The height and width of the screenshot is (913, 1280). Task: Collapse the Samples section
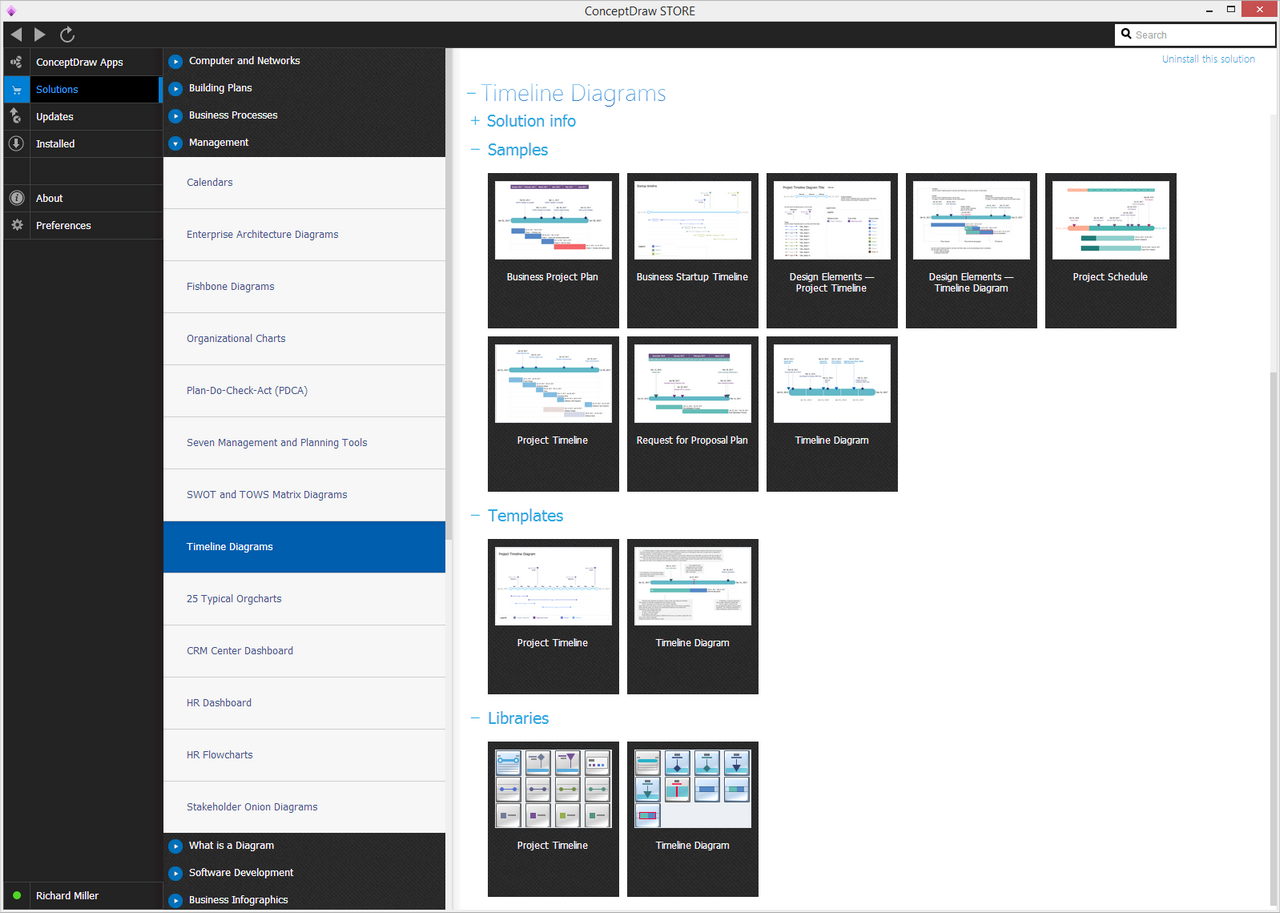coord(475,150)
